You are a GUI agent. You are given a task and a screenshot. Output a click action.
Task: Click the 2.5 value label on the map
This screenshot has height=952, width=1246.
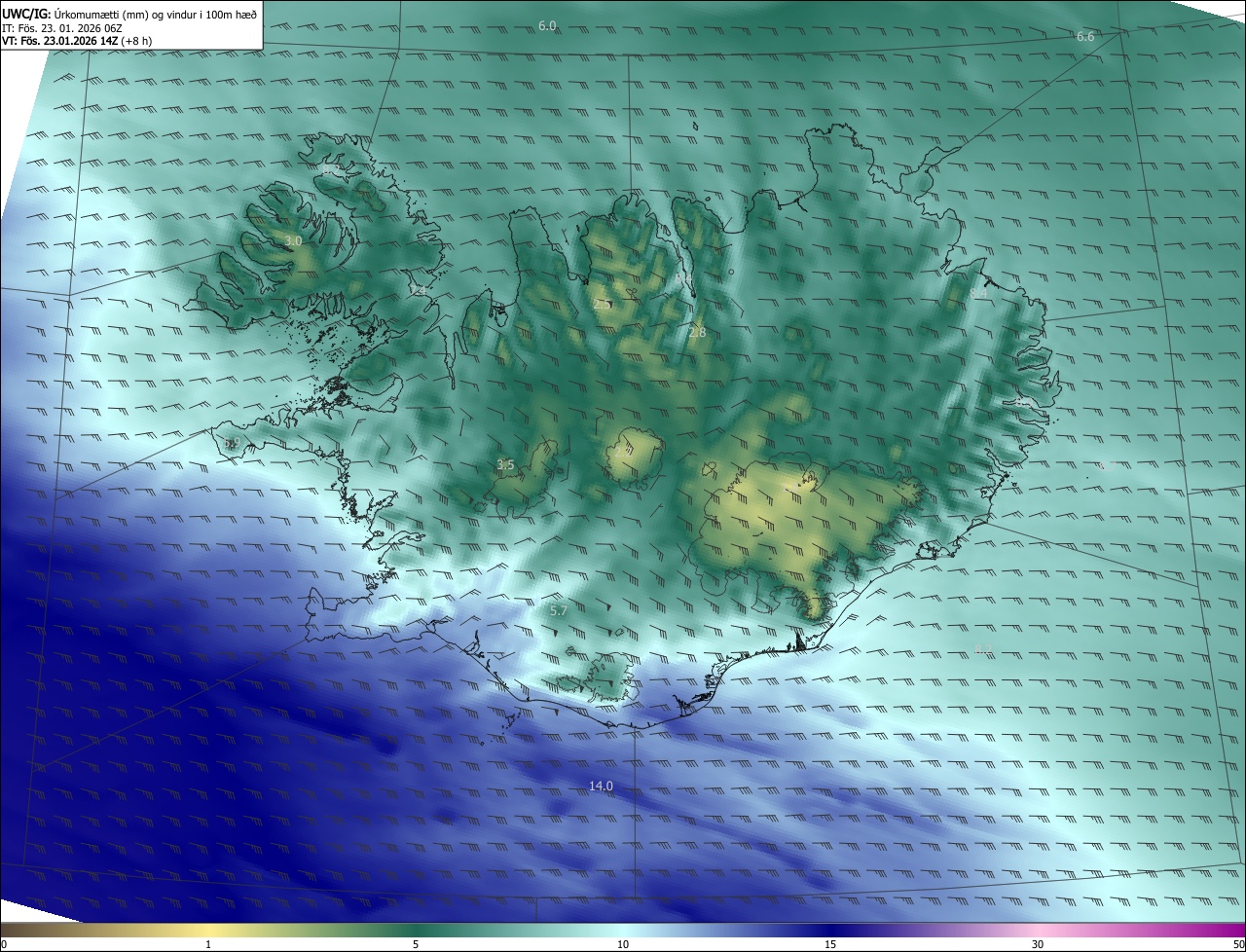[602, 304]
